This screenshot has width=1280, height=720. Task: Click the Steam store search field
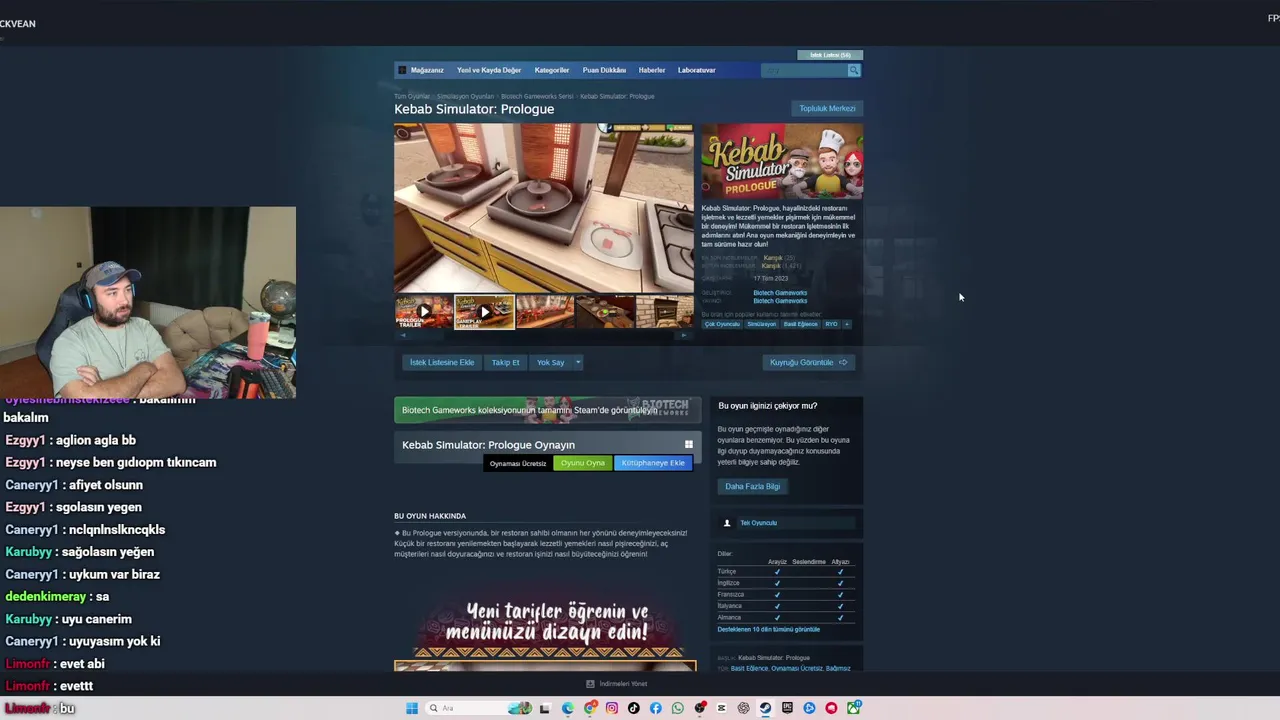804,70
